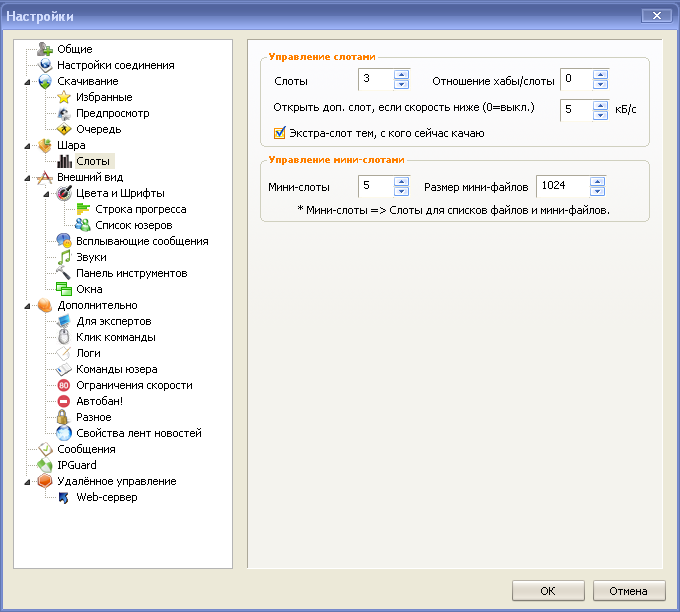Click the Для экспертов computer icon

(x=64, y=321)
